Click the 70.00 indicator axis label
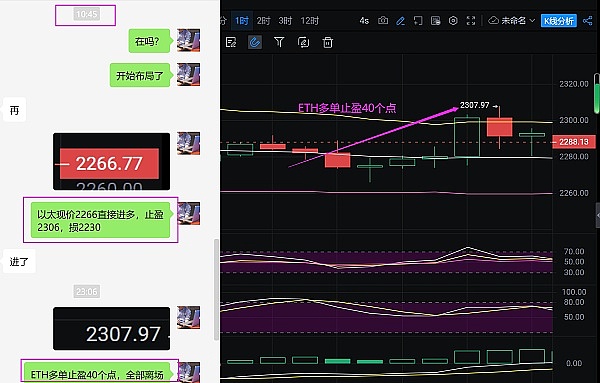 pyautogui.click(x=574, y=251)
